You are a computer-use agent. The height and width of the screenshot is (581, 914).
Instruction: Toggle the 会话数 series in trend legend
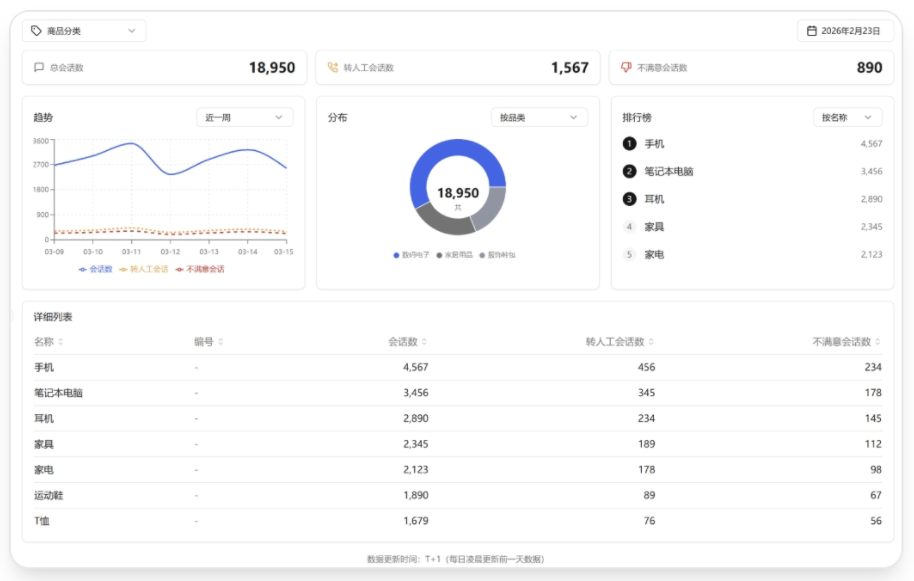click(x=96, y=269)
